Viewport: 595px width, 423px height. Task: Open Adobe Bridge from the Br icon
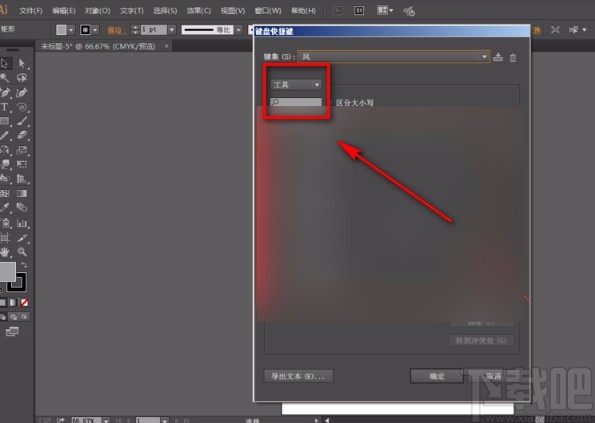click(x=337, y=11)
